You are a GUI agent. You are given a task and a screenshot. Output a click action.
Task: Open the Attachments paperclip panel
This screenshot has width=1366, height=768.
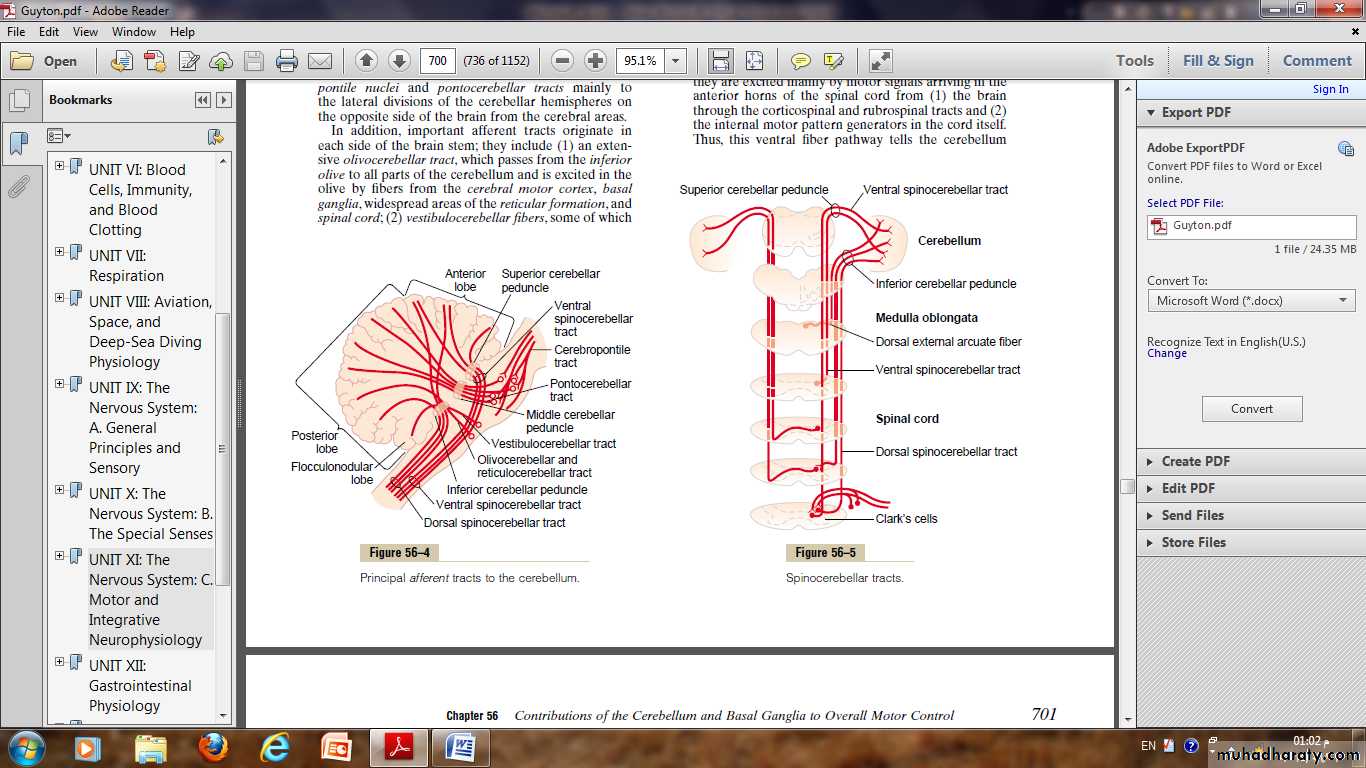[18, 187]
